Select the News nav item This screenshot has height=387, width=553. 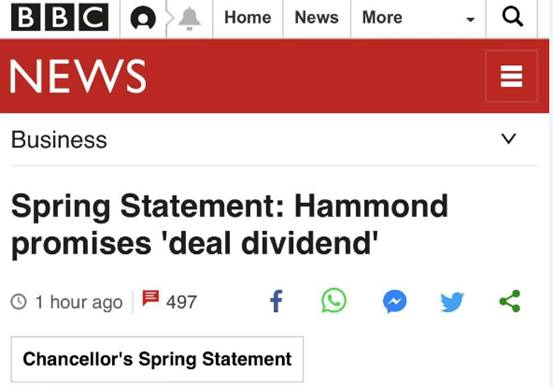(316, 17)
